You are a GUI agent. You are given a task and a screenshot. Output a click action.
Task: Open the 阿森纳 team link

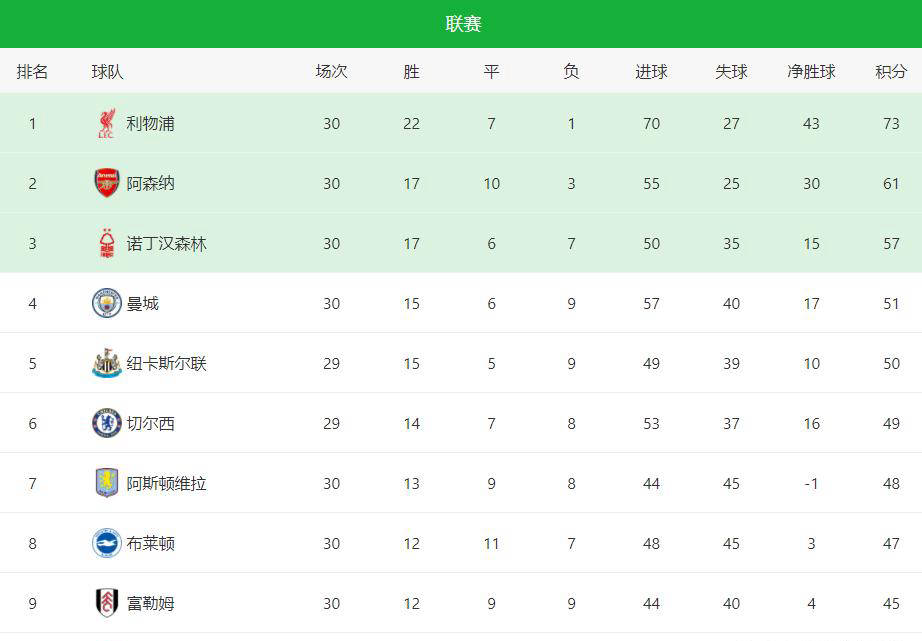(150, 184)
